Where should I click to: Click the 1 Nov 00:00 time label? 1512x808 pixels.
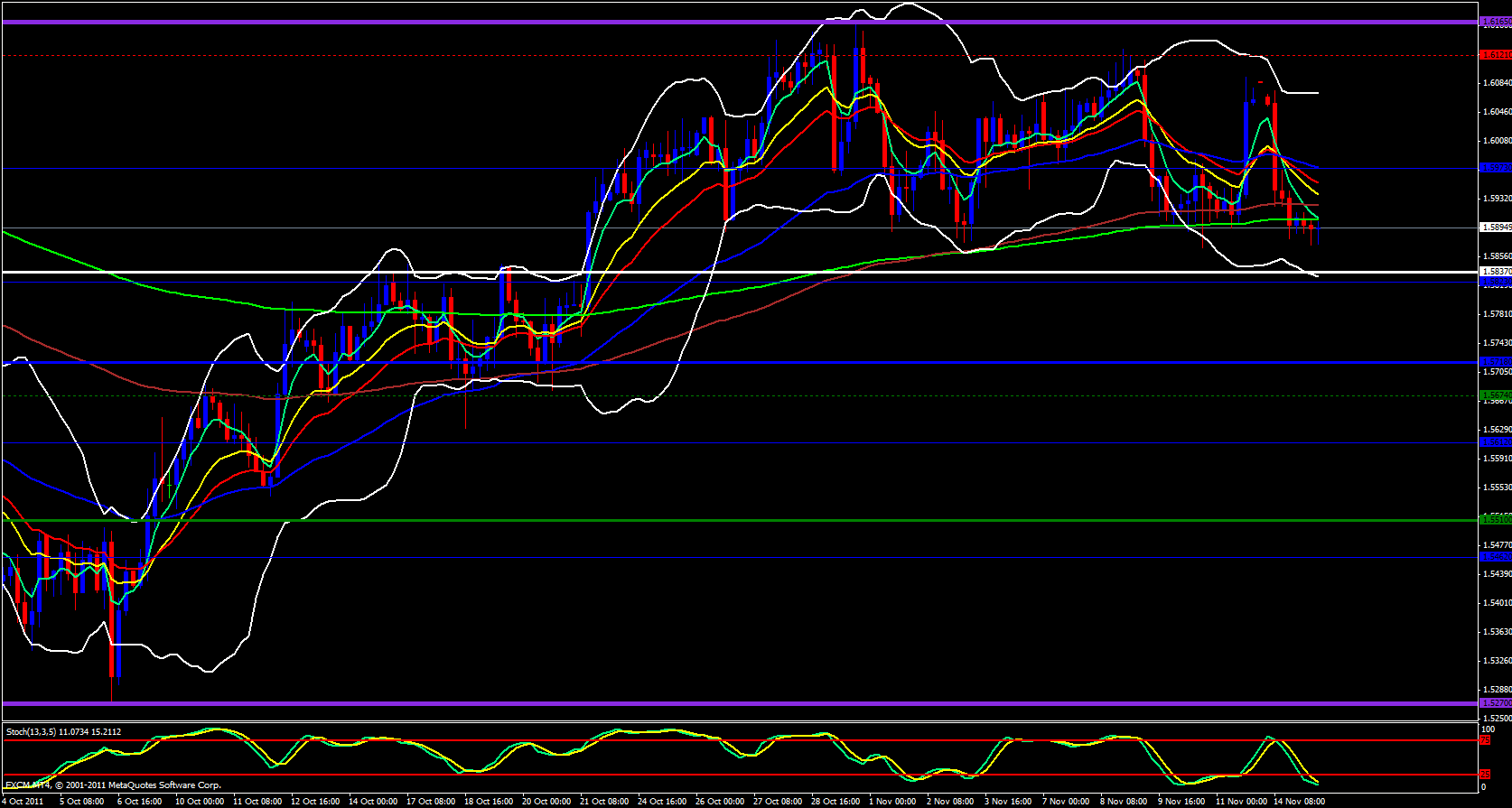coord(892,801)
